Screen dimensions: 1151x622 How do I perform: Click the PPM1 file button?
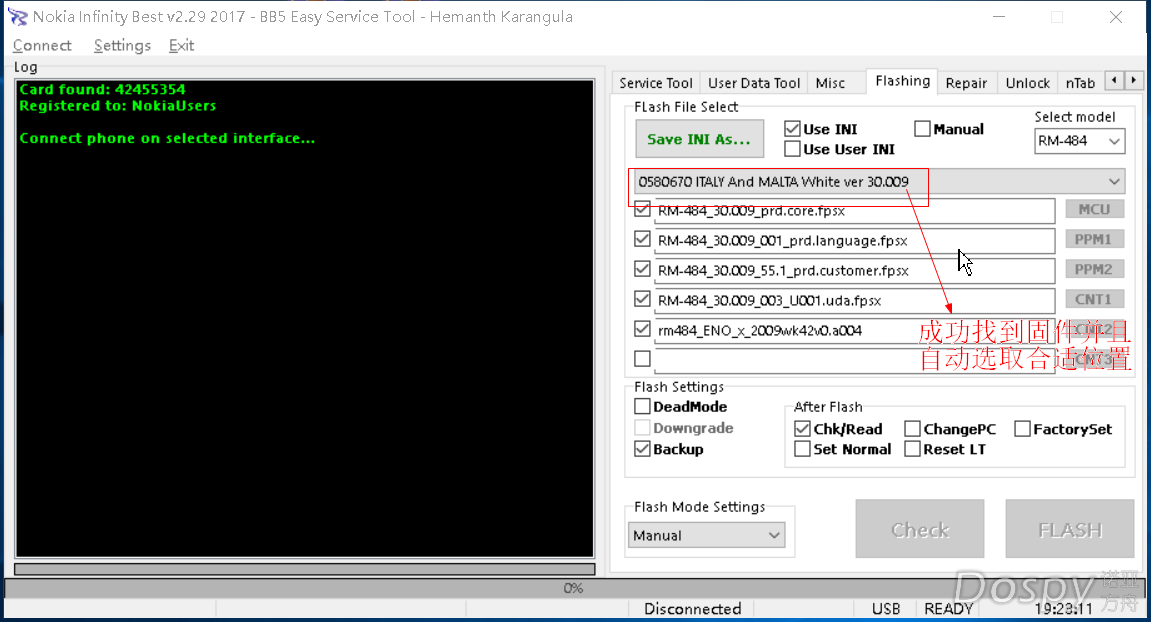tap(1094, 239)
